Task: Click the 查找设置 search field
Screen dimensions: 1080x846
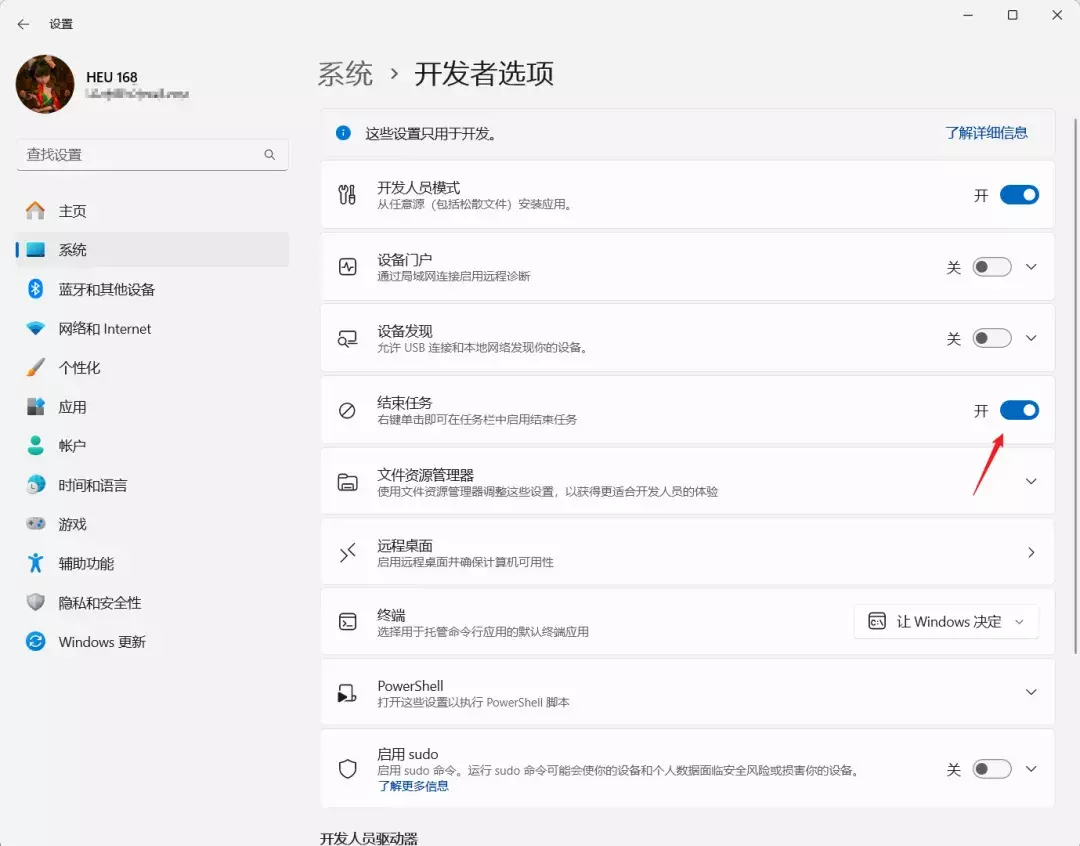Action: click(140, 155)
